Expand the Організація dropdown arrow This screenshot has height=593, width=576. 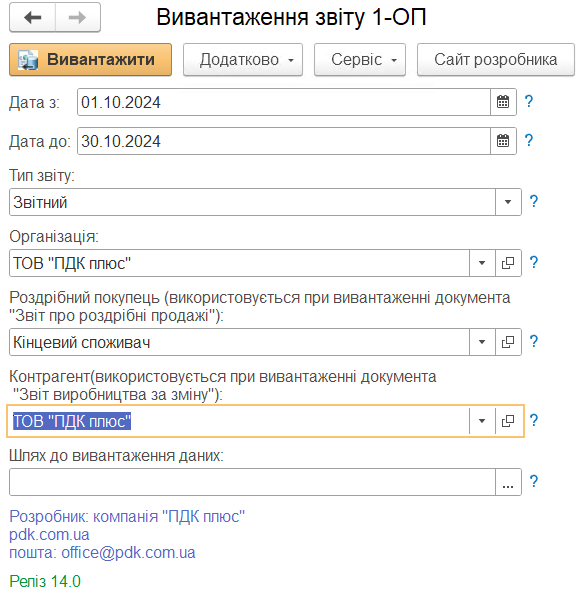click(482, 263)
